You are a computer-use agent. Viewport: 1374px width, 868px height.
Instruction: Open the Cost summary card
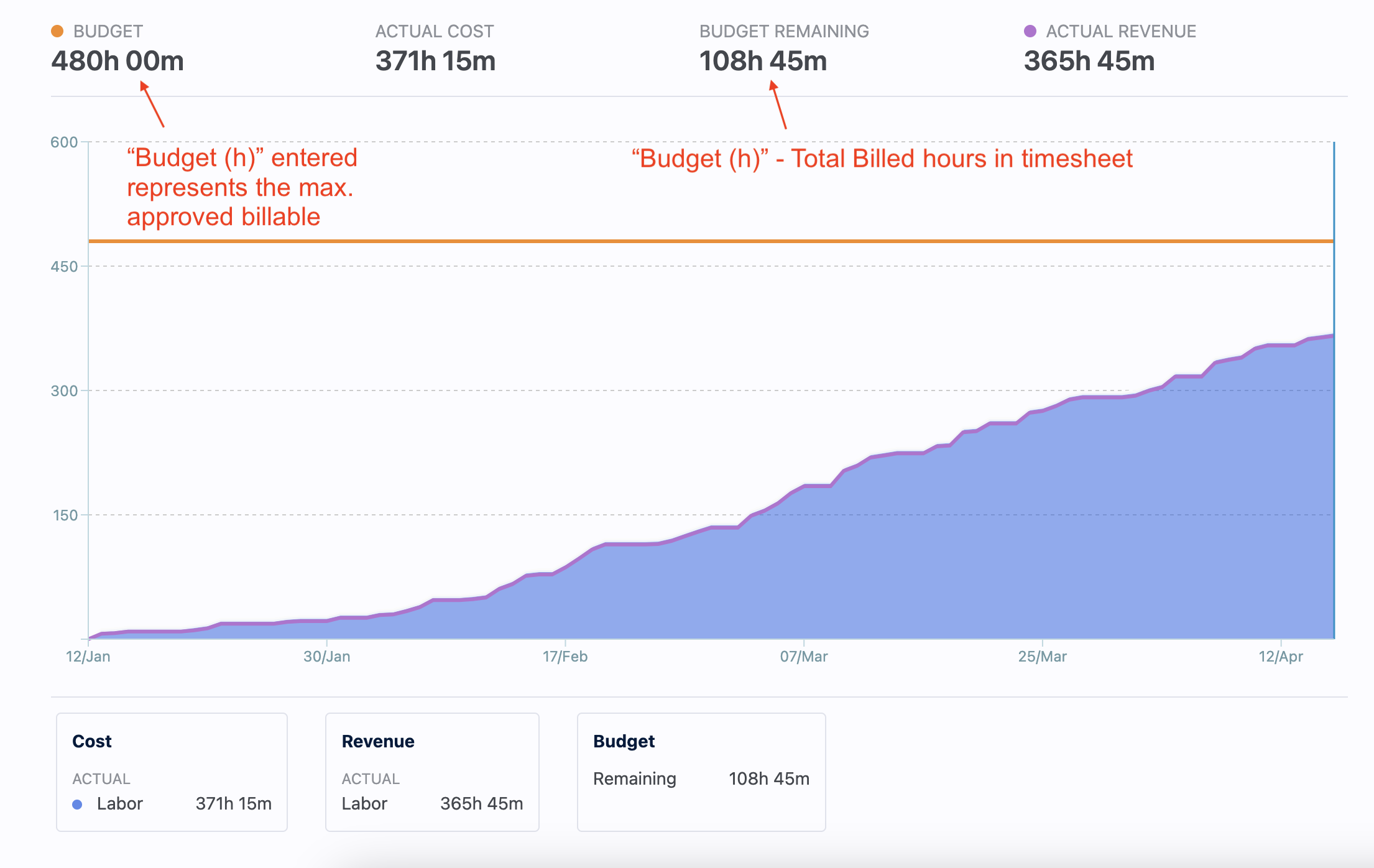172,771
